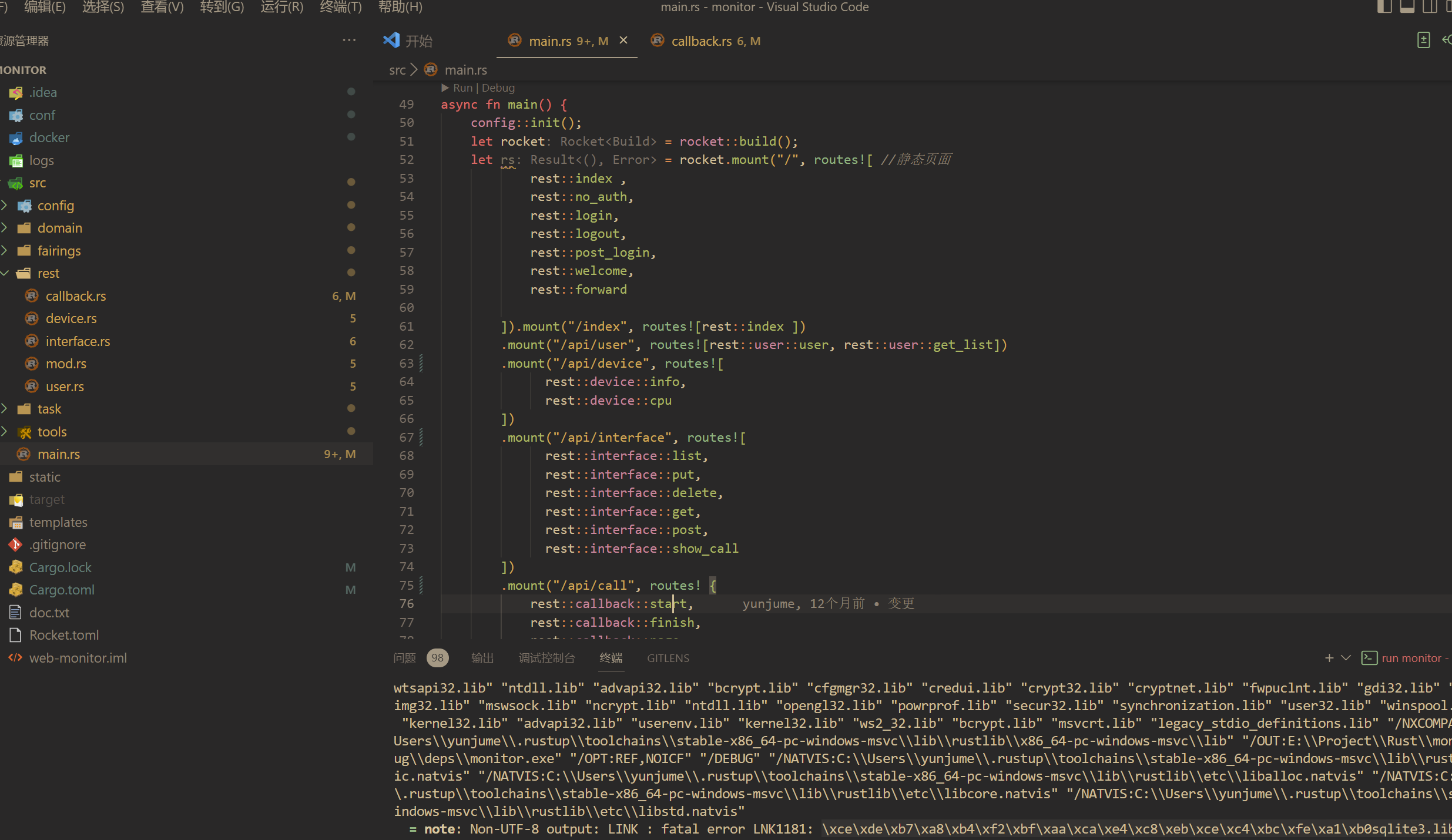
Task: Click the web-monitor.iml code icon
Action: [x=16, y=658]
